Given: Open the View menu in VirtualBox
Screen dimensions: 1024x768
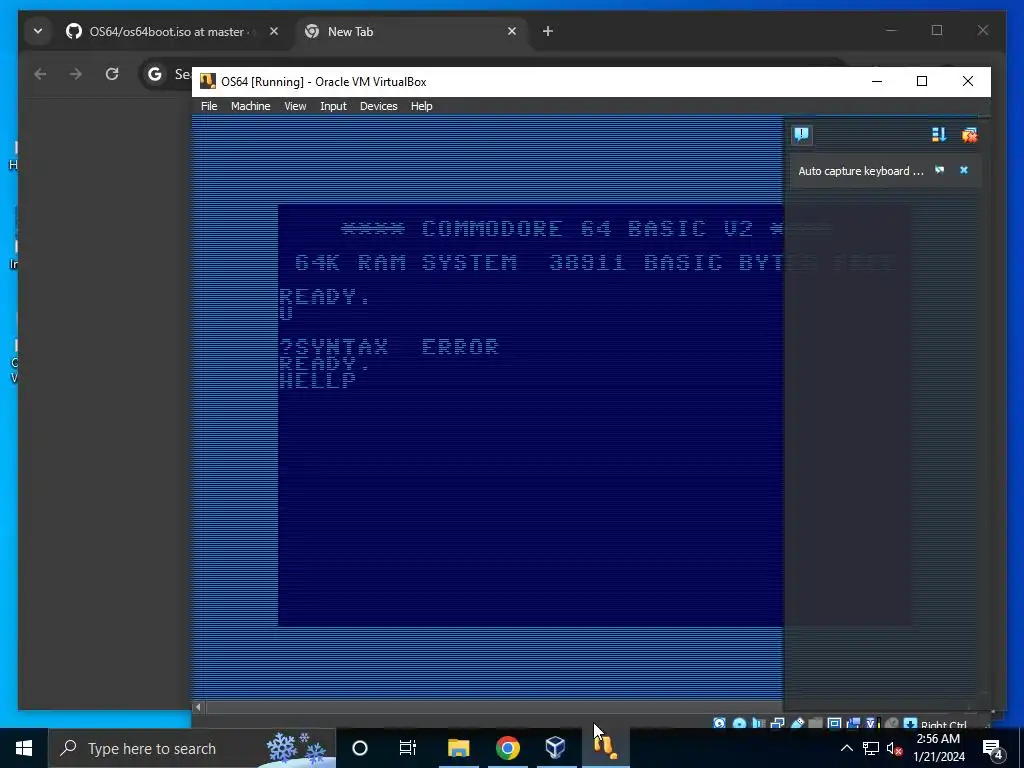Looking at the screenshot, I should (295, 106).
